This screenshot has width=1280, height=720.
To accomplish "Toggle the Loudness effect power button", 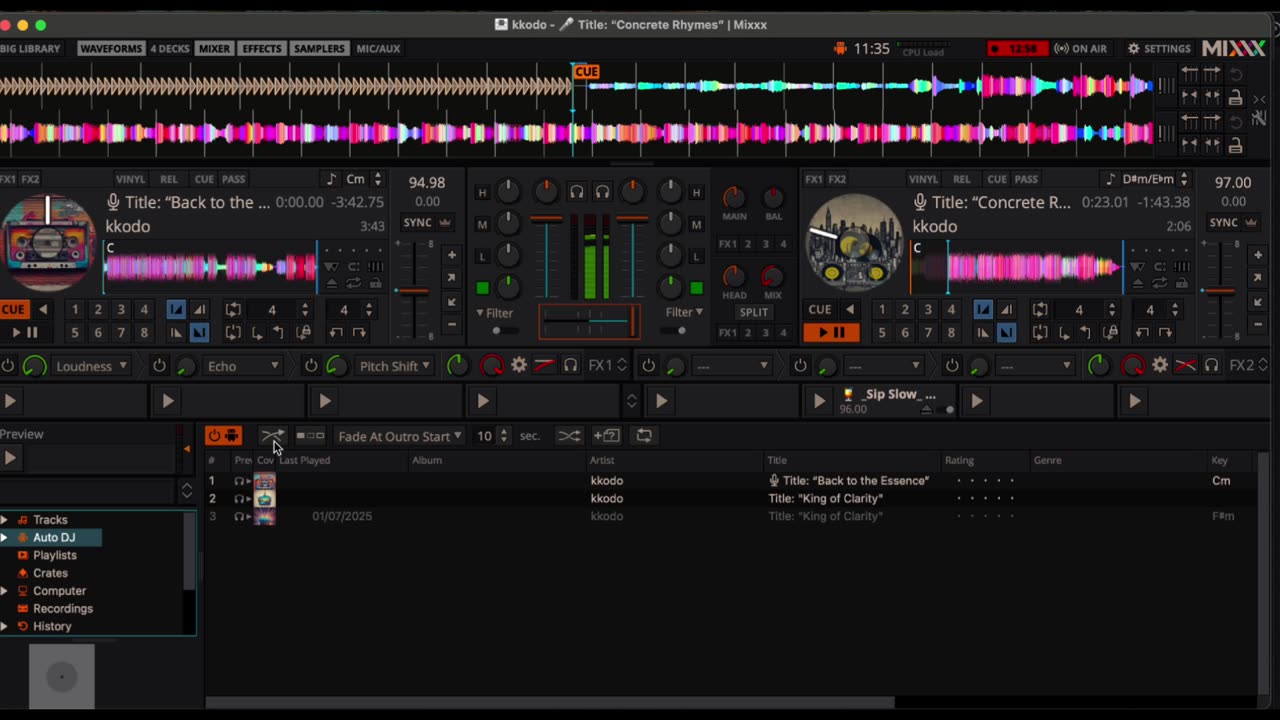I will click(9, 366).
